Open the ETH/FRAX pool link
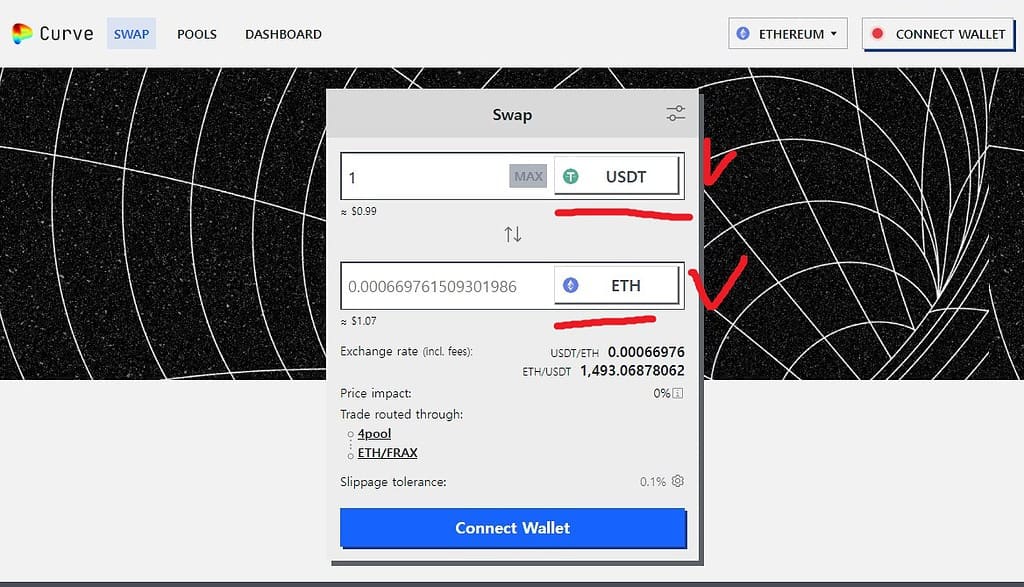The width and height of the screenshot is (1024, 587). coord(387,452)
